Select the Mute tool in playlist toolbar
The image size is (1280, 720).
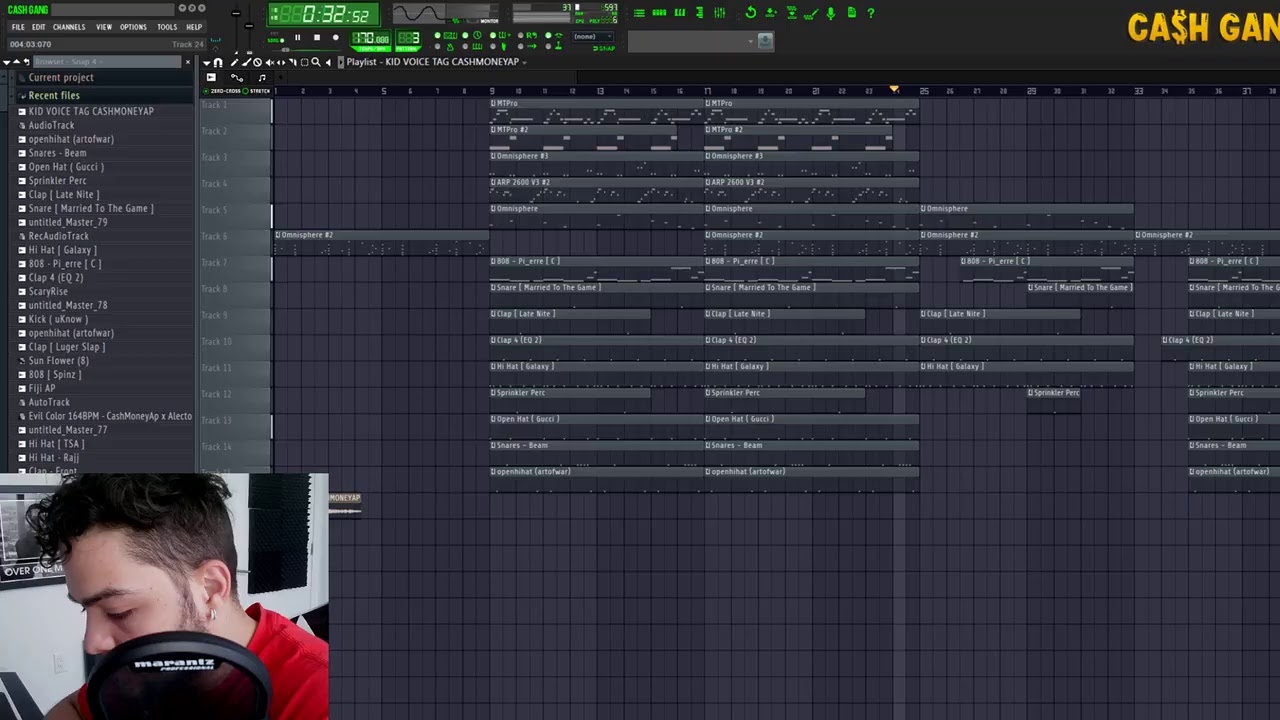pyautogui.click(x=269, y=62)
